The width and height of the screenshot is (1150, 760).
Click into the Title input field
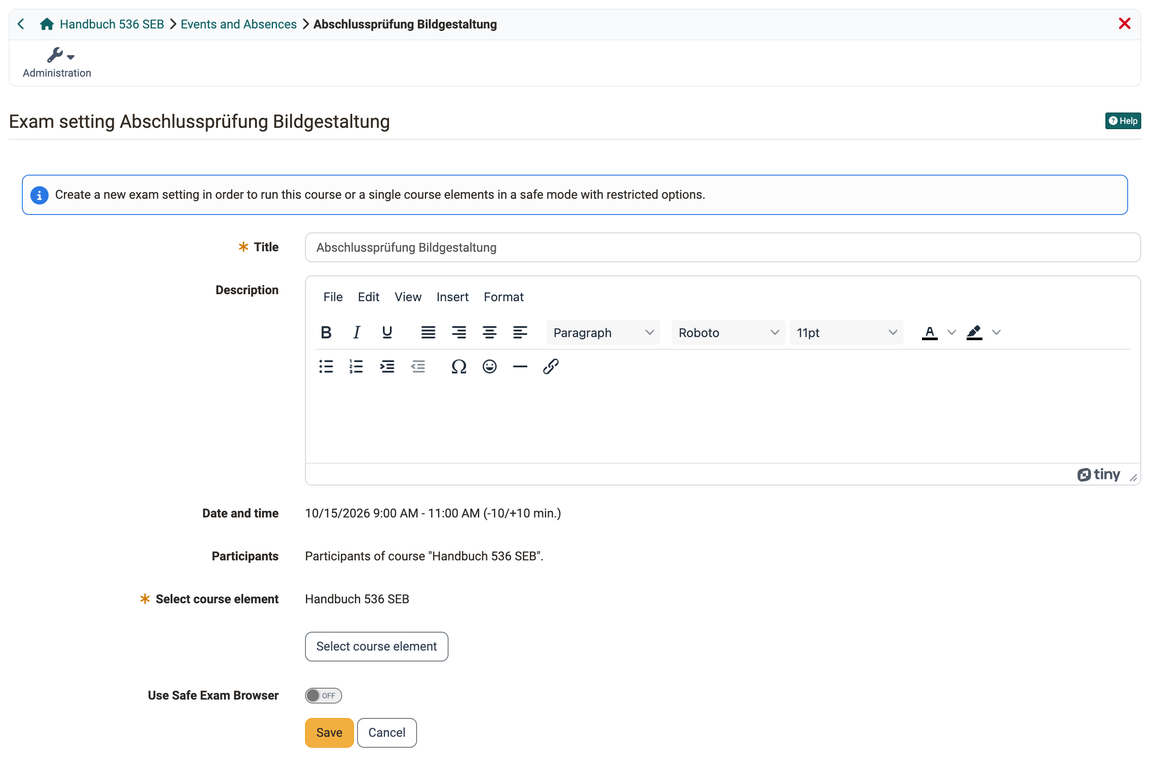click(x=722, y=247)
